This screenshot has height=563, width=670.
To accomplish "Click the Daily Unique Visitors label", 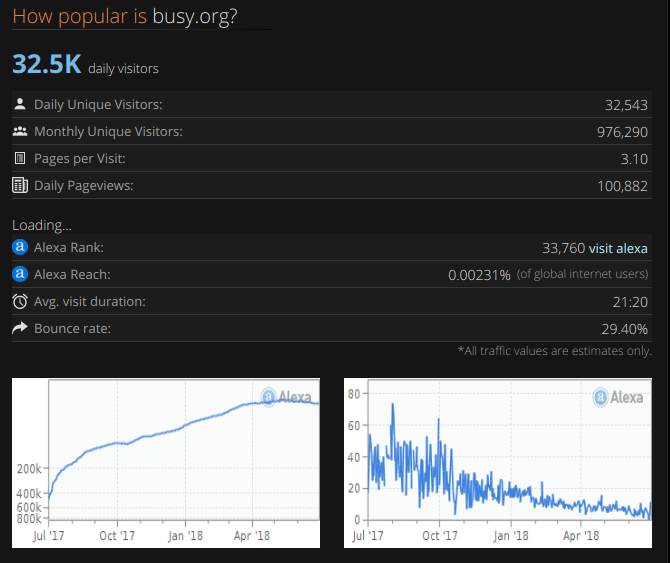I will pos(98,105).
